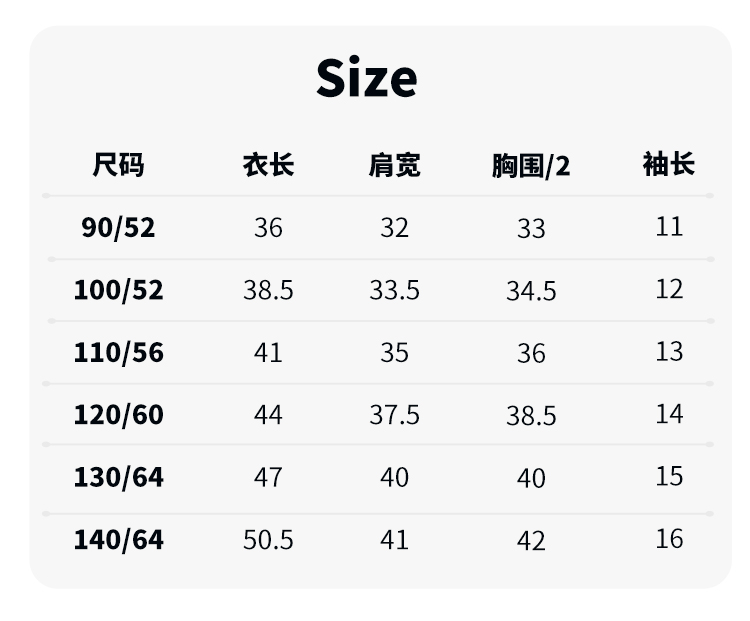Screen dimensions: 750x621
Task: Click the sleeve length value 11
Action: click(669, 227)
